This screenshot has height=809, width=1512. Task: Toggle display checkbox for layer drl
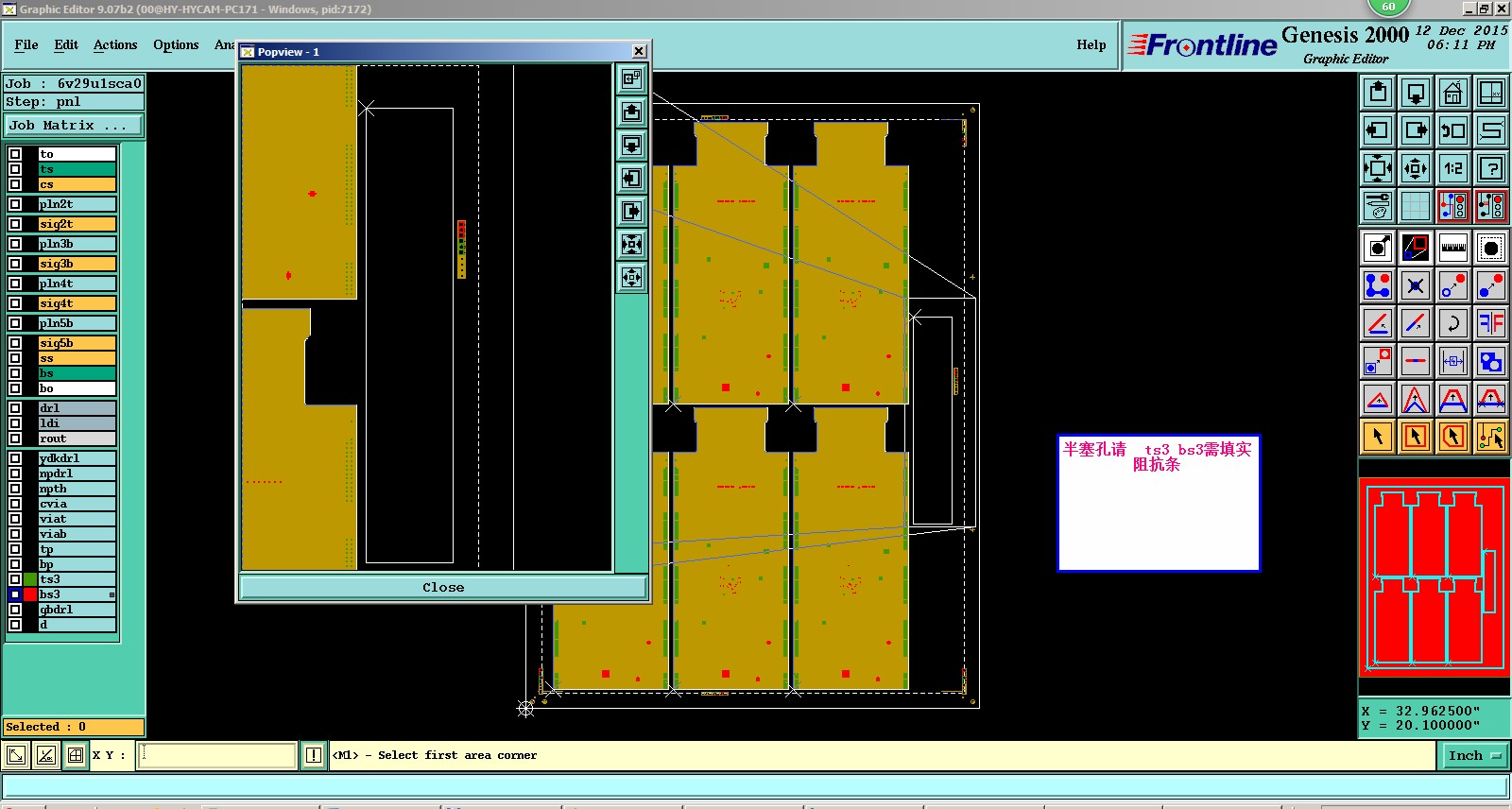tap(15, 408)
